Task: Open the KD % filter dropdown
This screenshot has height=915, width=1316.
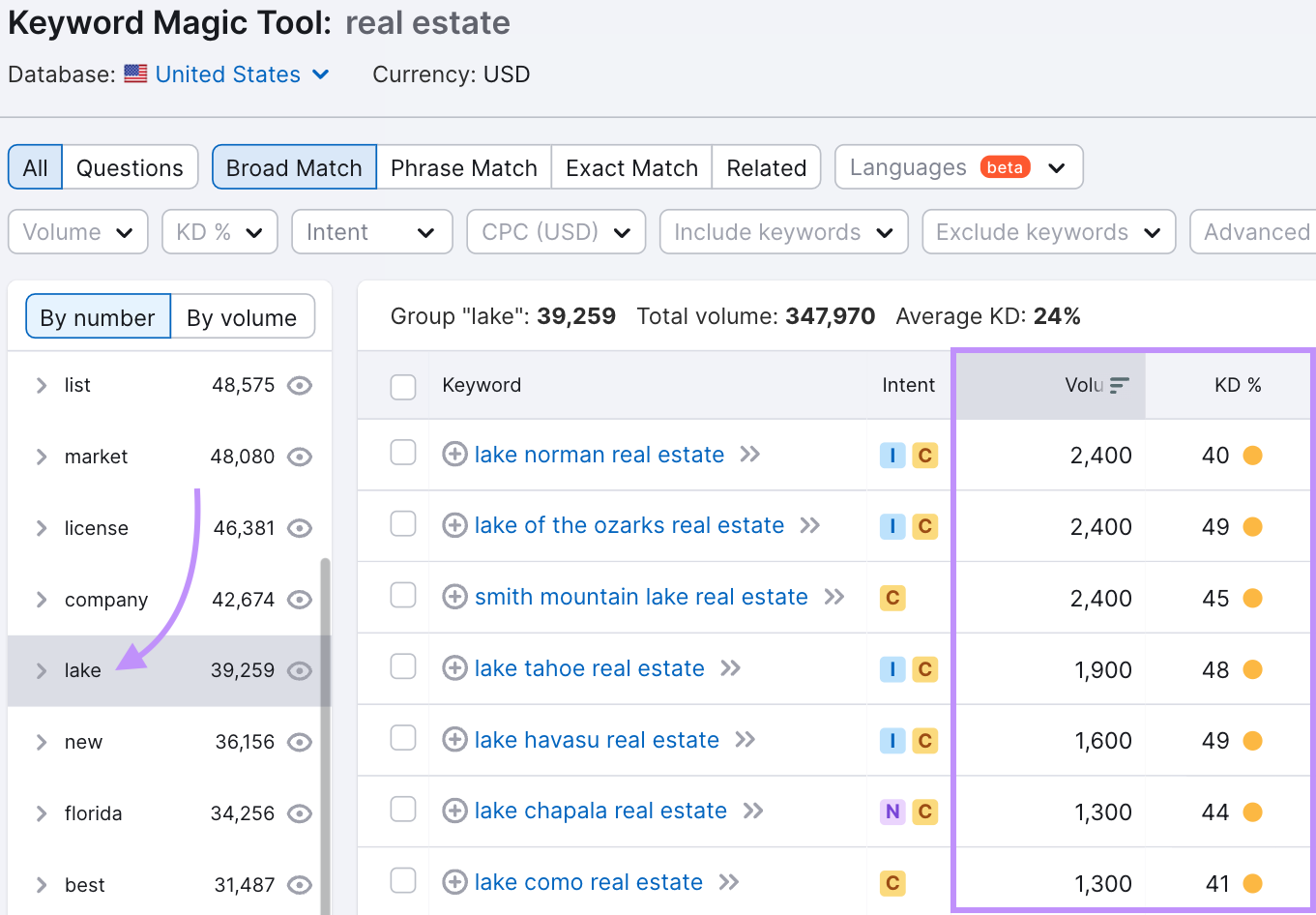Action: point(219,232)
